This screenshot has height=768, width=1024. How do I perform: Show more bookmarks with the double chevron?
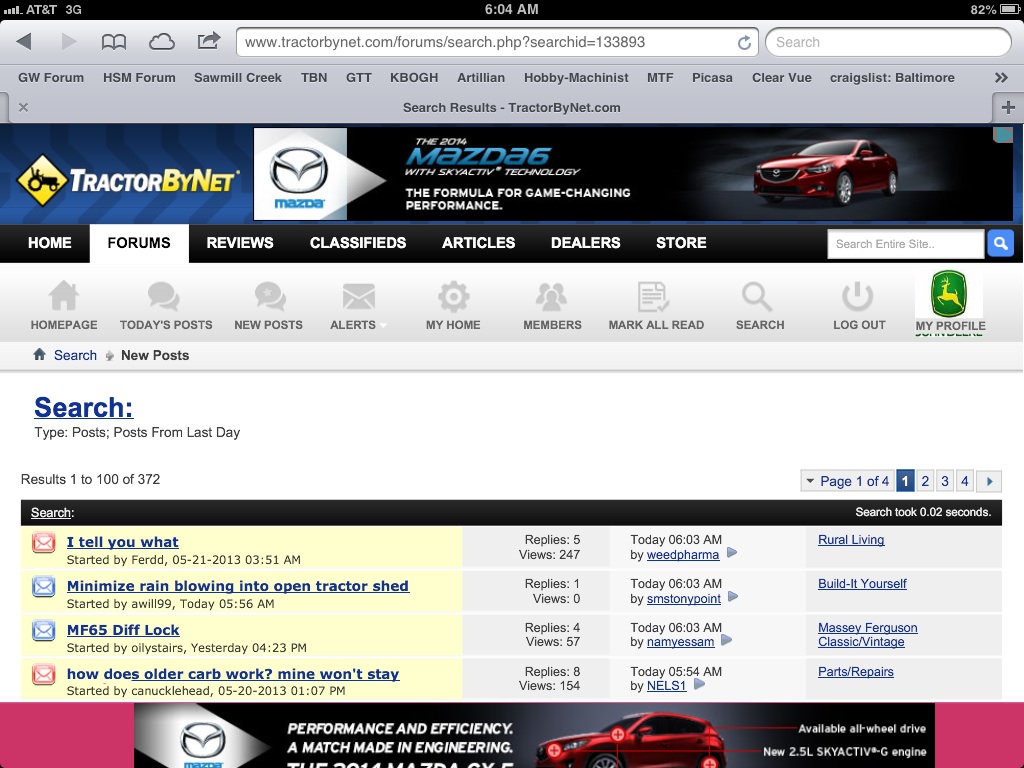point(1001,77)
